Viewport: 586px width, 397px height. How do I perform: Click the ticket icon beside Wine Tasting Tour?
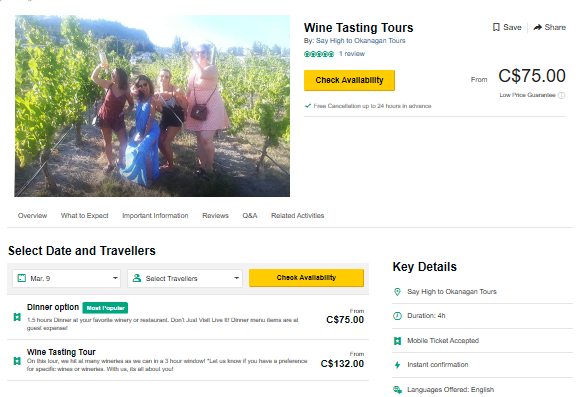(x=17, y=361)
